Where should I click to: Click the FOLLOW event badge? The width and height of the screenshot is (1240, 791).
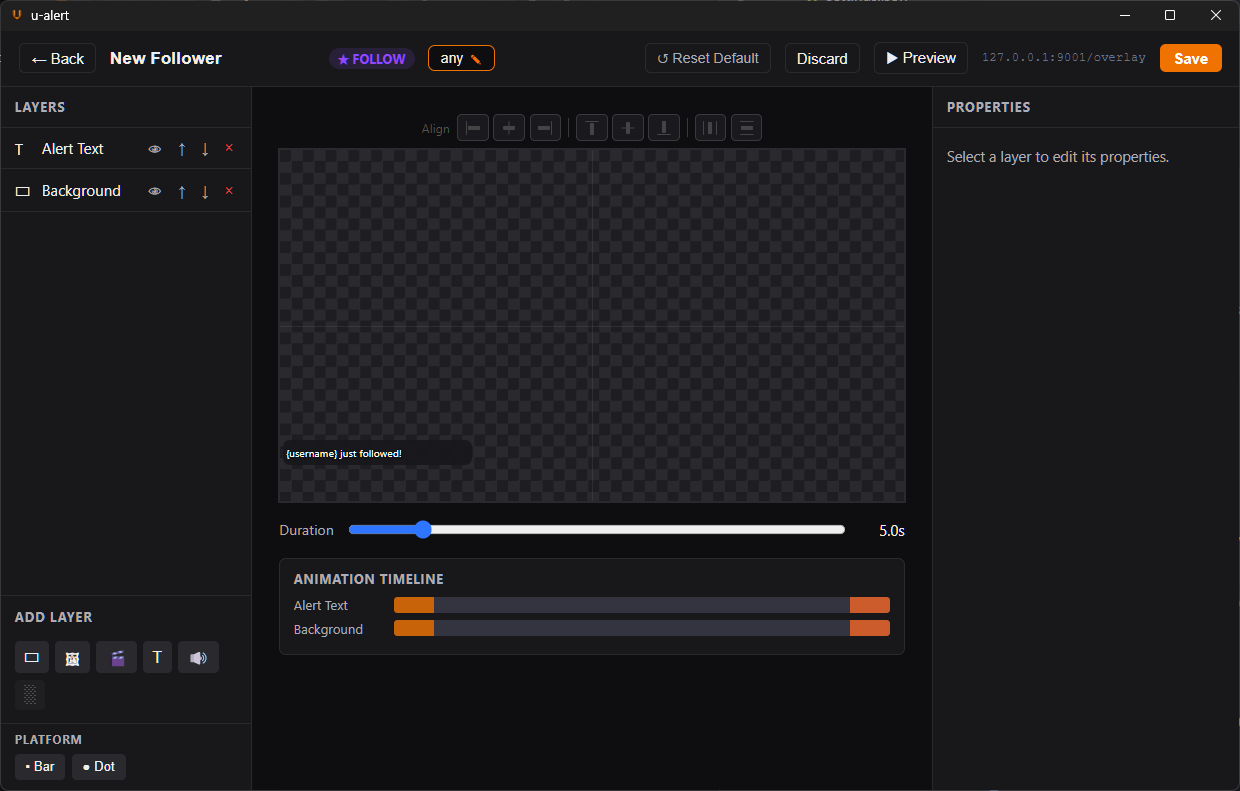pyautogui.click(x=372, y=59)
